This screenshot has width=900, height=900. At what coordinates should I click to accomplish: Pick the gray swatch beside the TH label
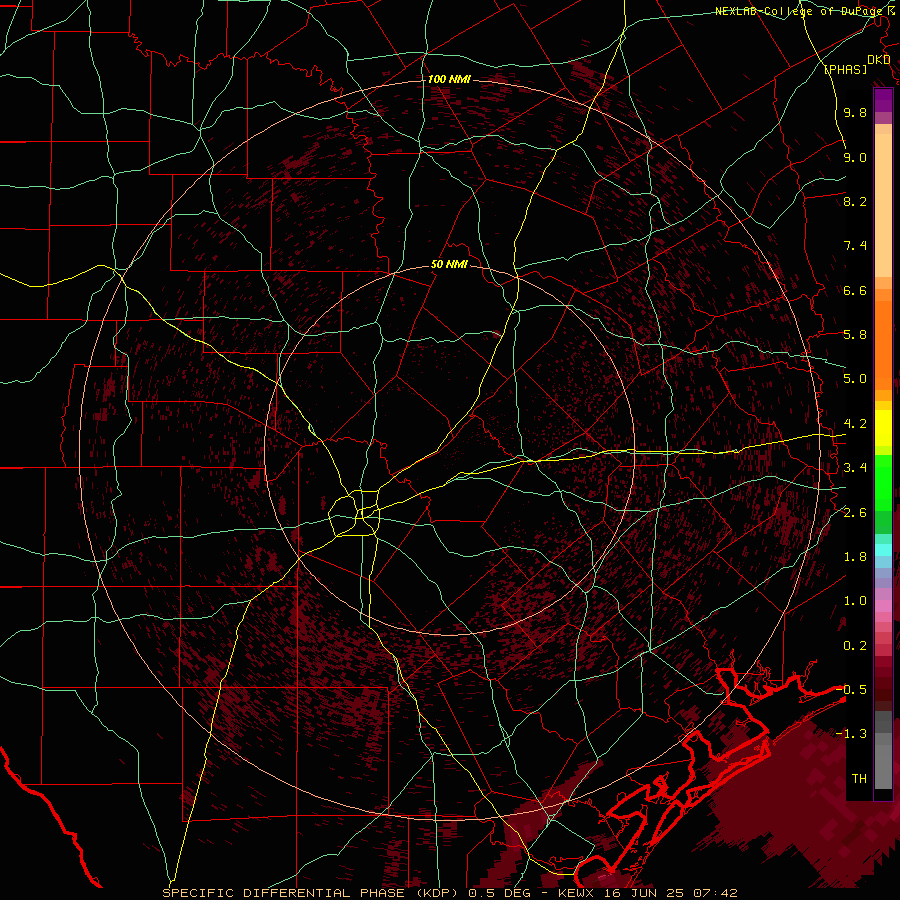(x=883, y=766)
